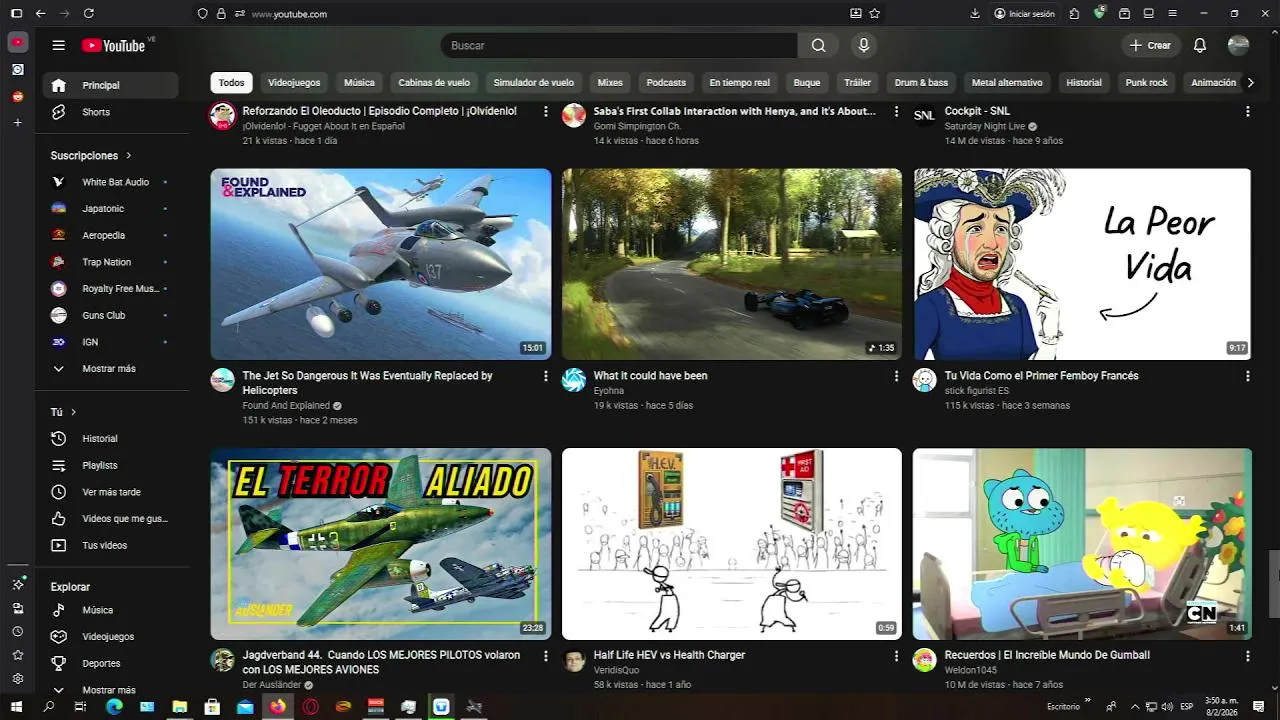Open Trap Nation subscription
Viewport: 1280px width, 720px height.
click(x=110, y=262)
